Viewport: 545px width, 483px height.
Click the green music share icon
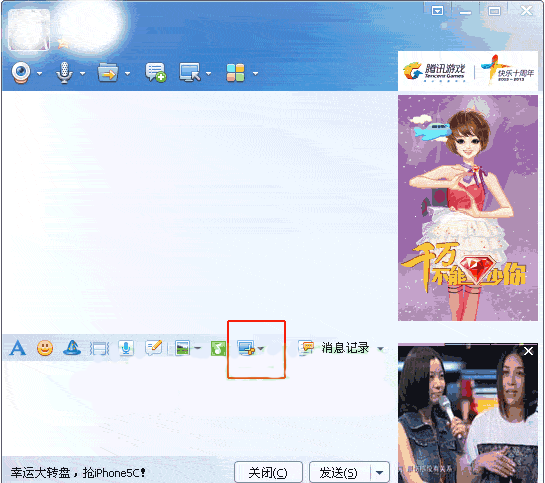coord(218,348)
